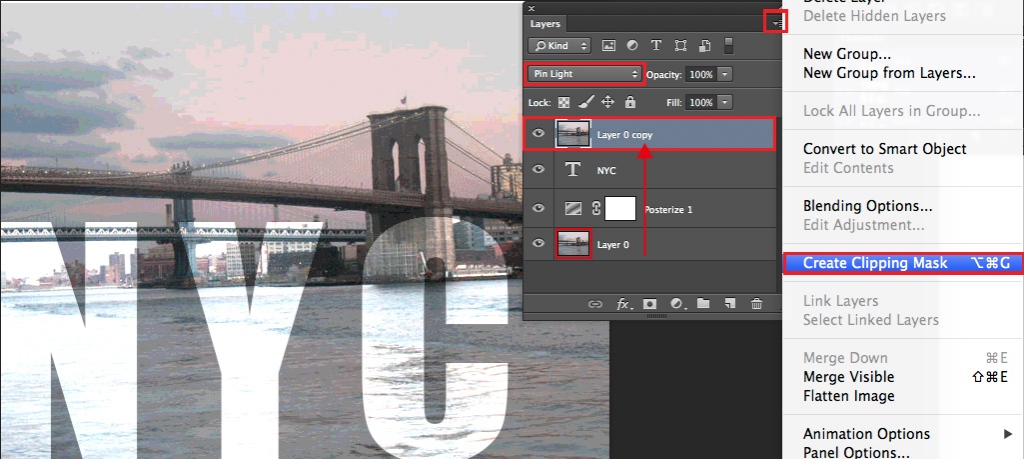Click the add layer mask icon
The height and width of the screenshot is (459, 1024).
click(x=649, y=304)
